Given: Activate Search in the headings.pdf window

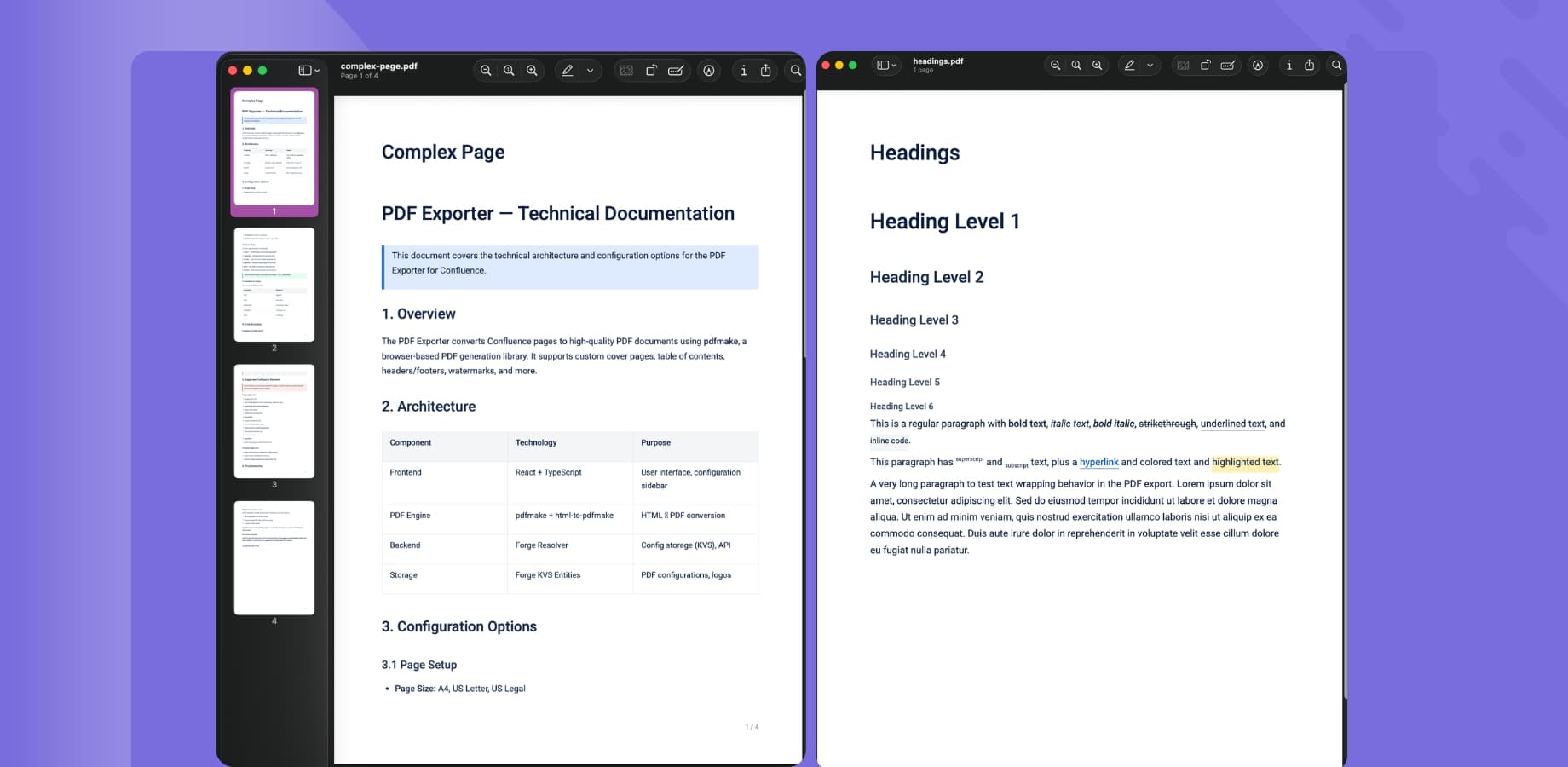Looking at the screenshot, I should [x=1336, y=65].
